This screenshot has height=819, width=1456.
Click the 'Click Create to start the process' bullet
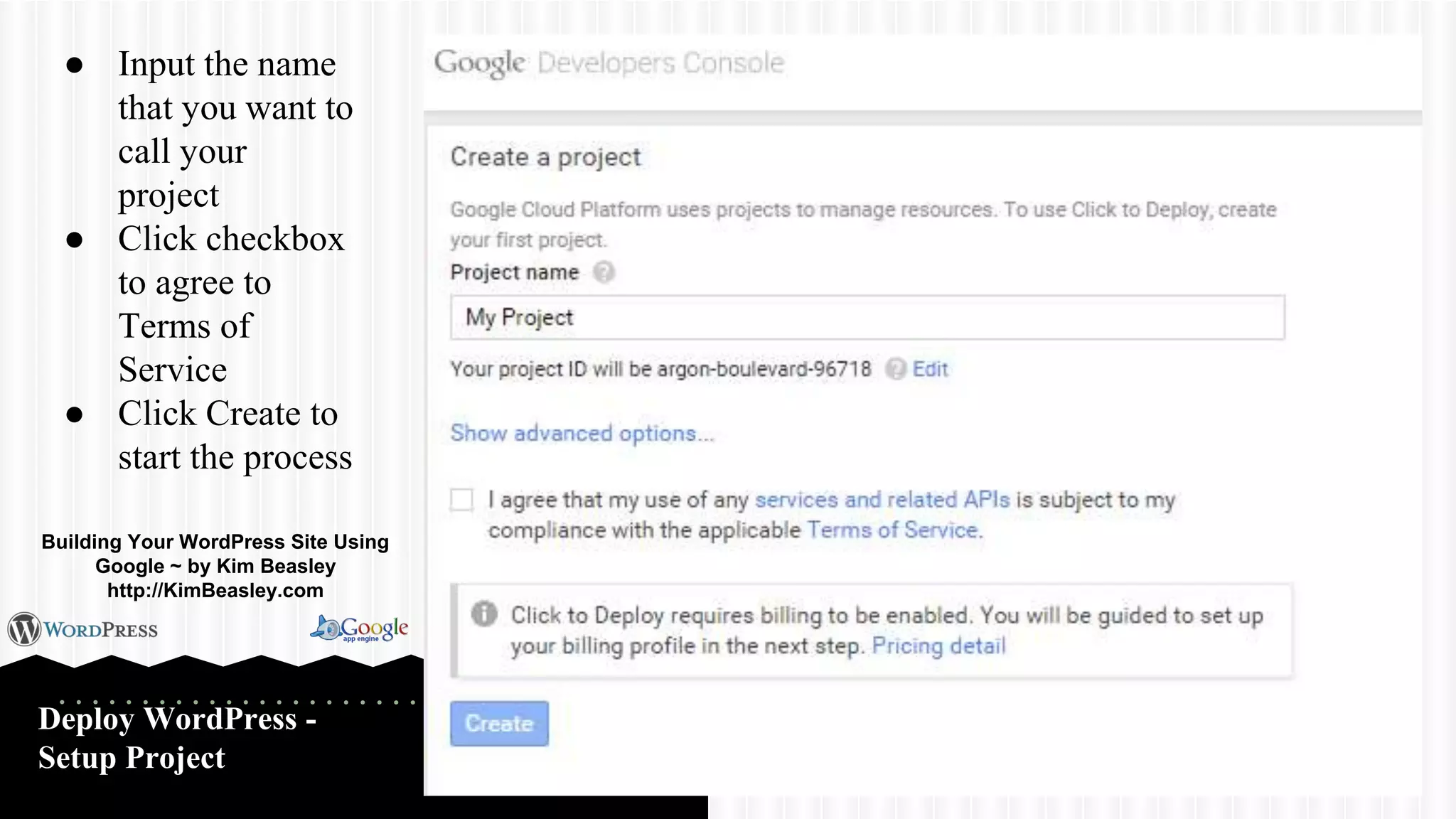click(x=235, y=435)
